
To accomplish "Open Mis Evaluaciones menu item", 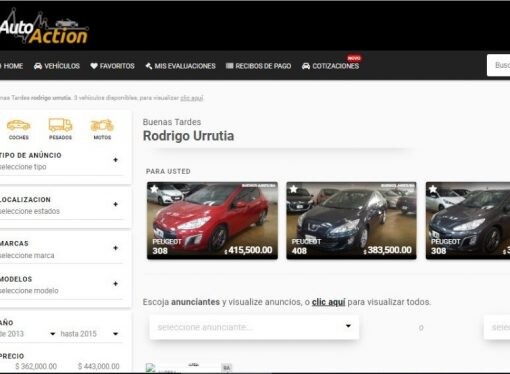I will click(x=180, y=66).
